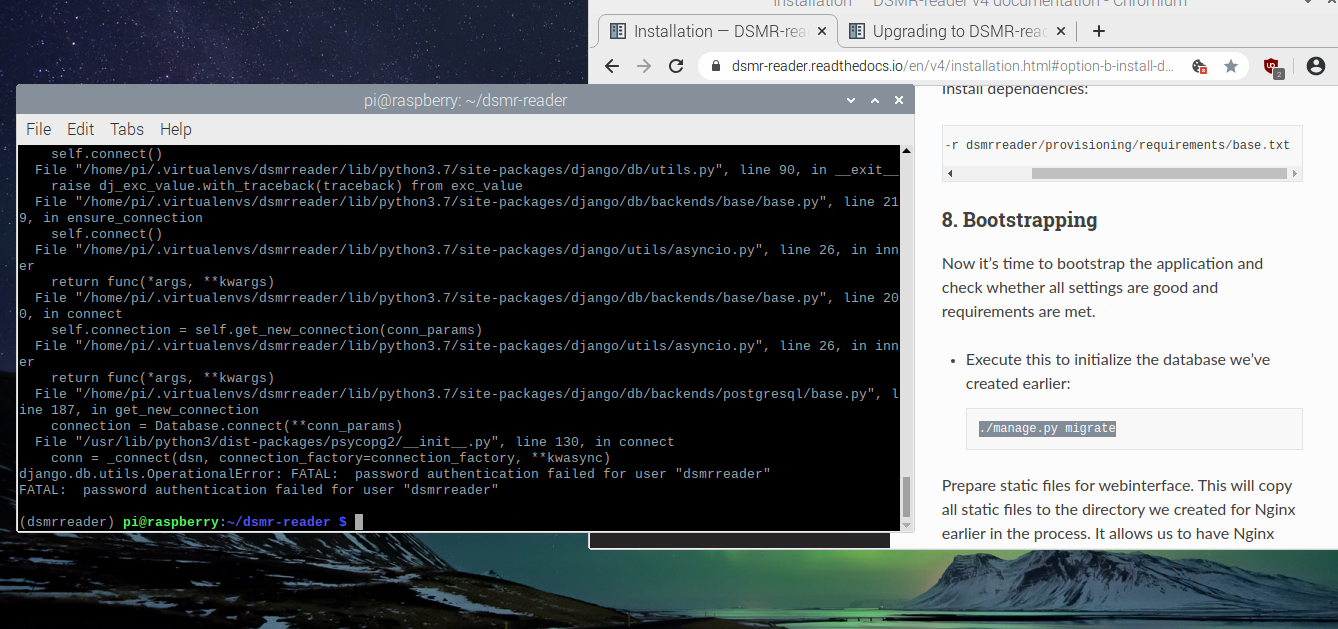
Task: Select the "Installation — DSMR-reader" tab
Action: point(710,30)
